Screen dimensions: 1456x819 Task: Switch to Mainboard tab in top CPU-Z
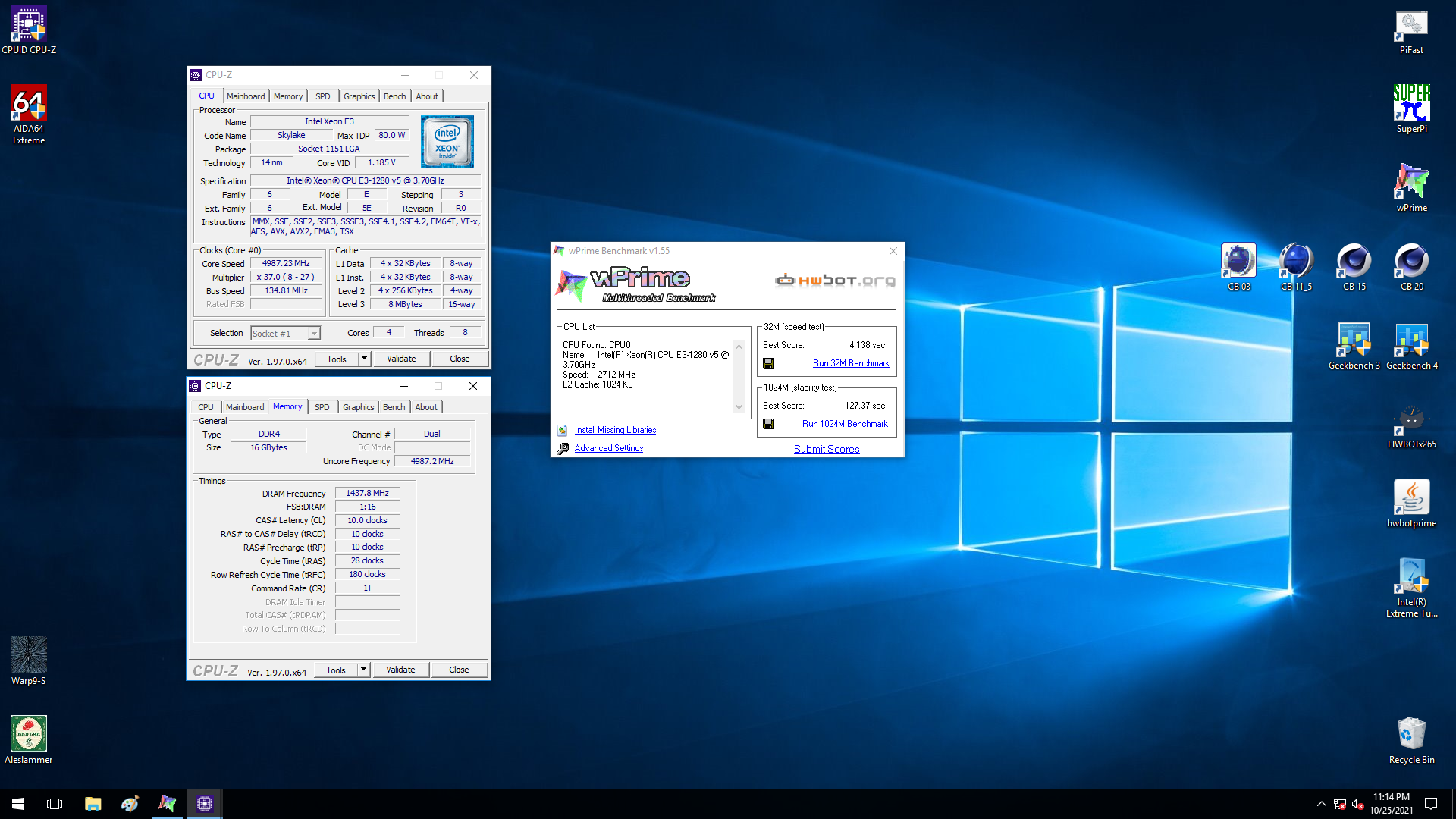246,96
